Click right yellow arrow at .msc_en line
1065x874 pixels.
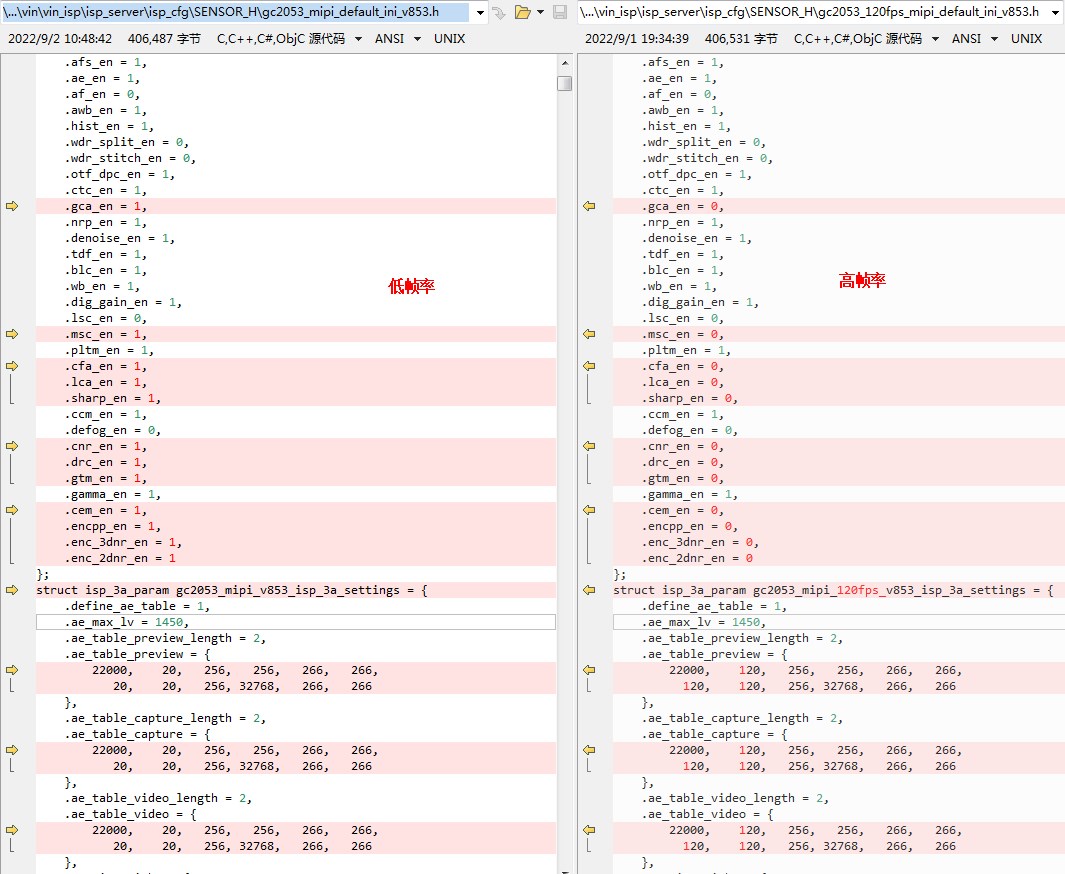[589, 334]
